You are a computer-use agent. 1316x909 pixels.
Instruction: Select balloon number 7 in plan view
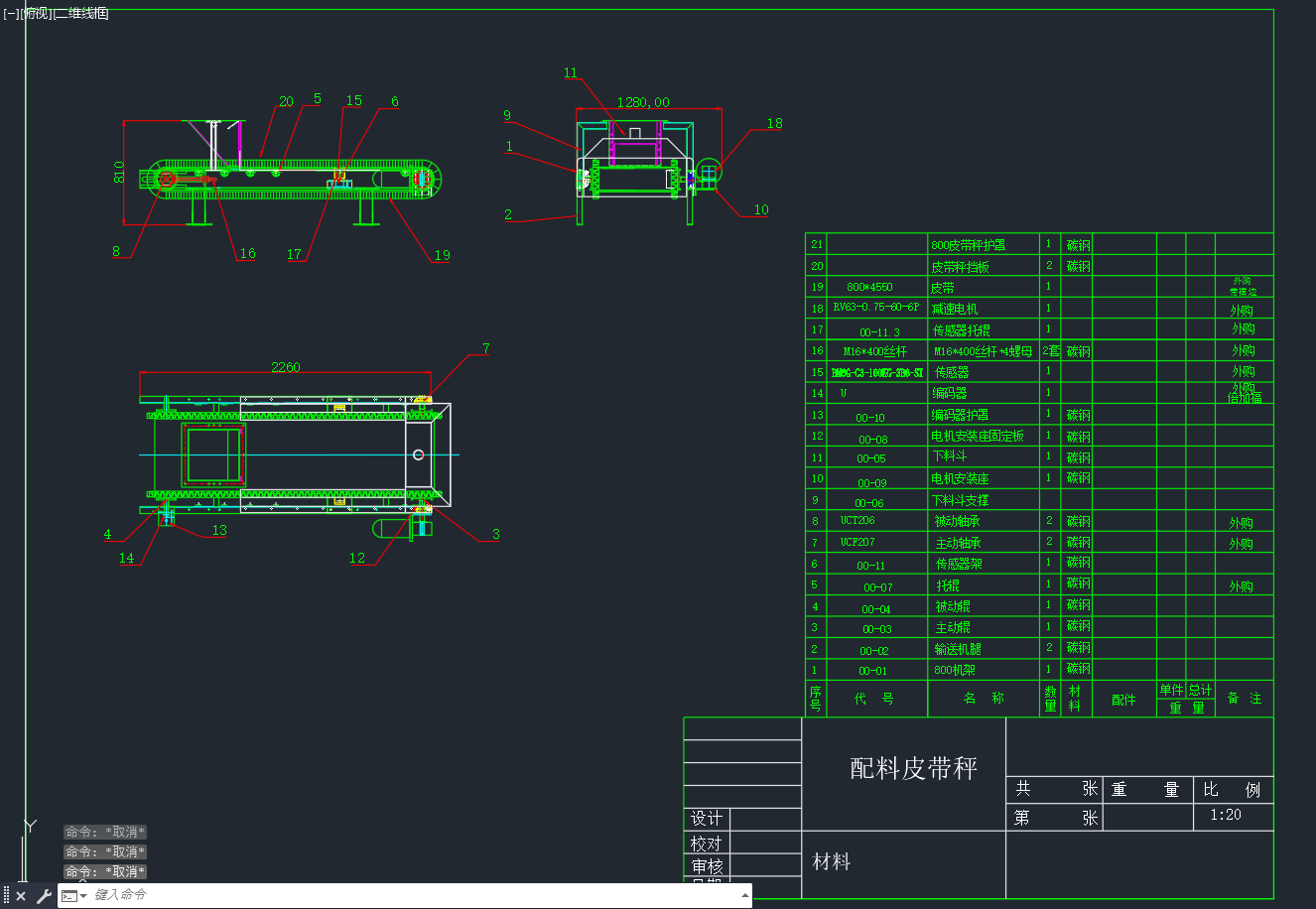[486, 348]
